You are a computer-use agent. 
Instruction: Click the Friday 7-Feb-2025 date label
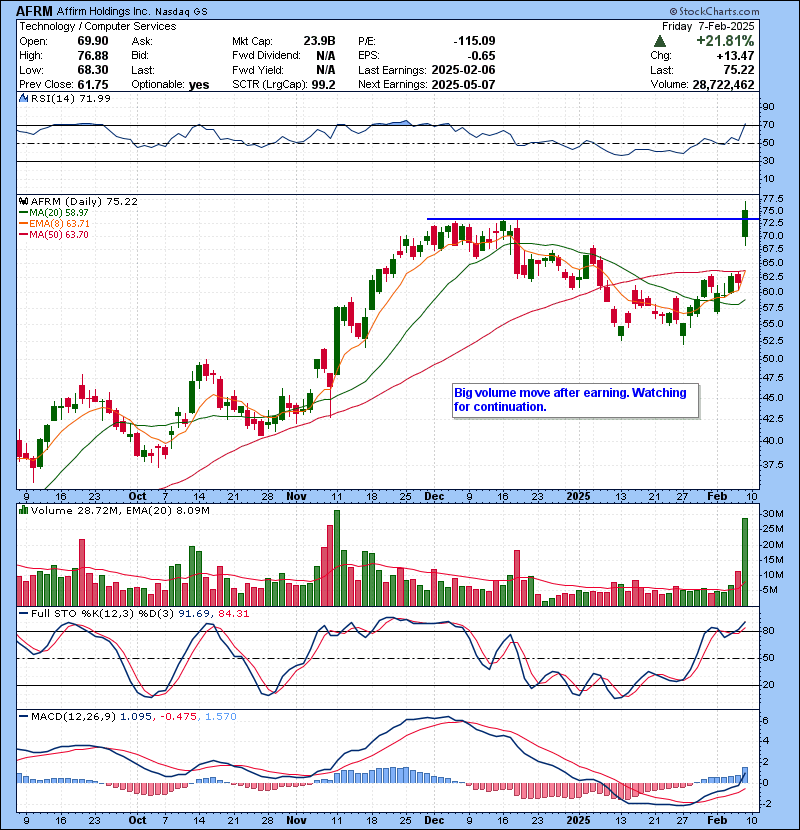pyautogui.click(x=708, y=26)
